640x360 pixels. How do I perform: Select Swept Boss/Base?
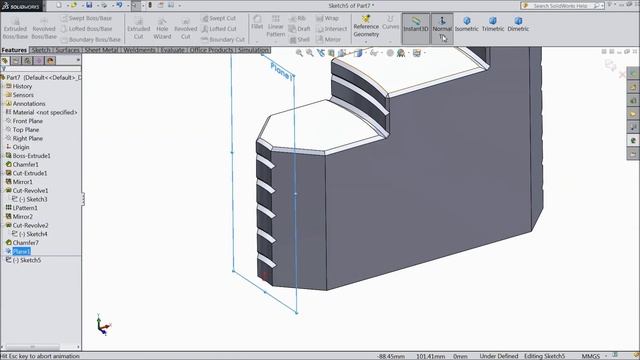[86, 18]
